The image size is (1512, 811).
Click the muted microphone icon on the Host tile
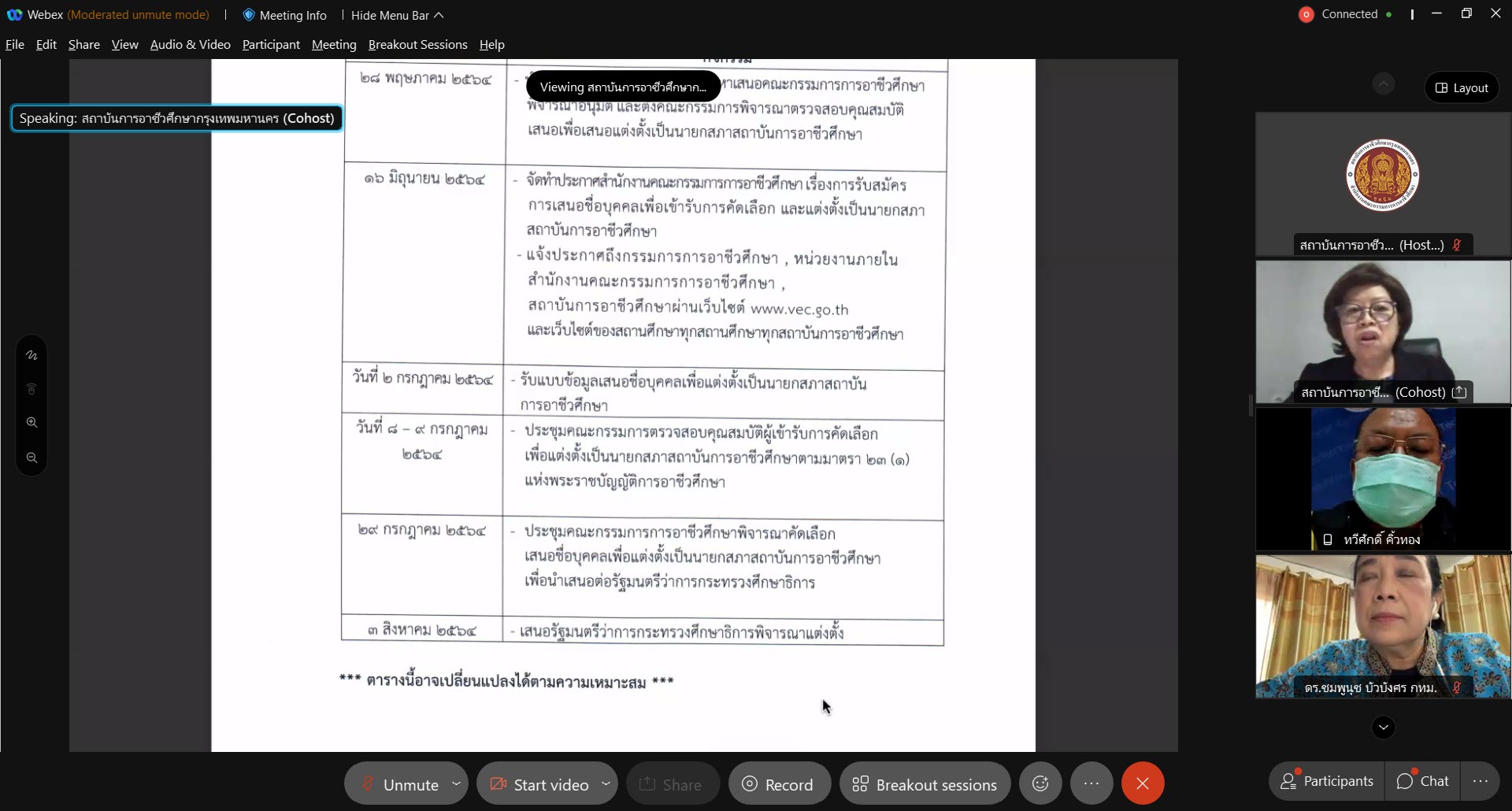click(1457, 245)
